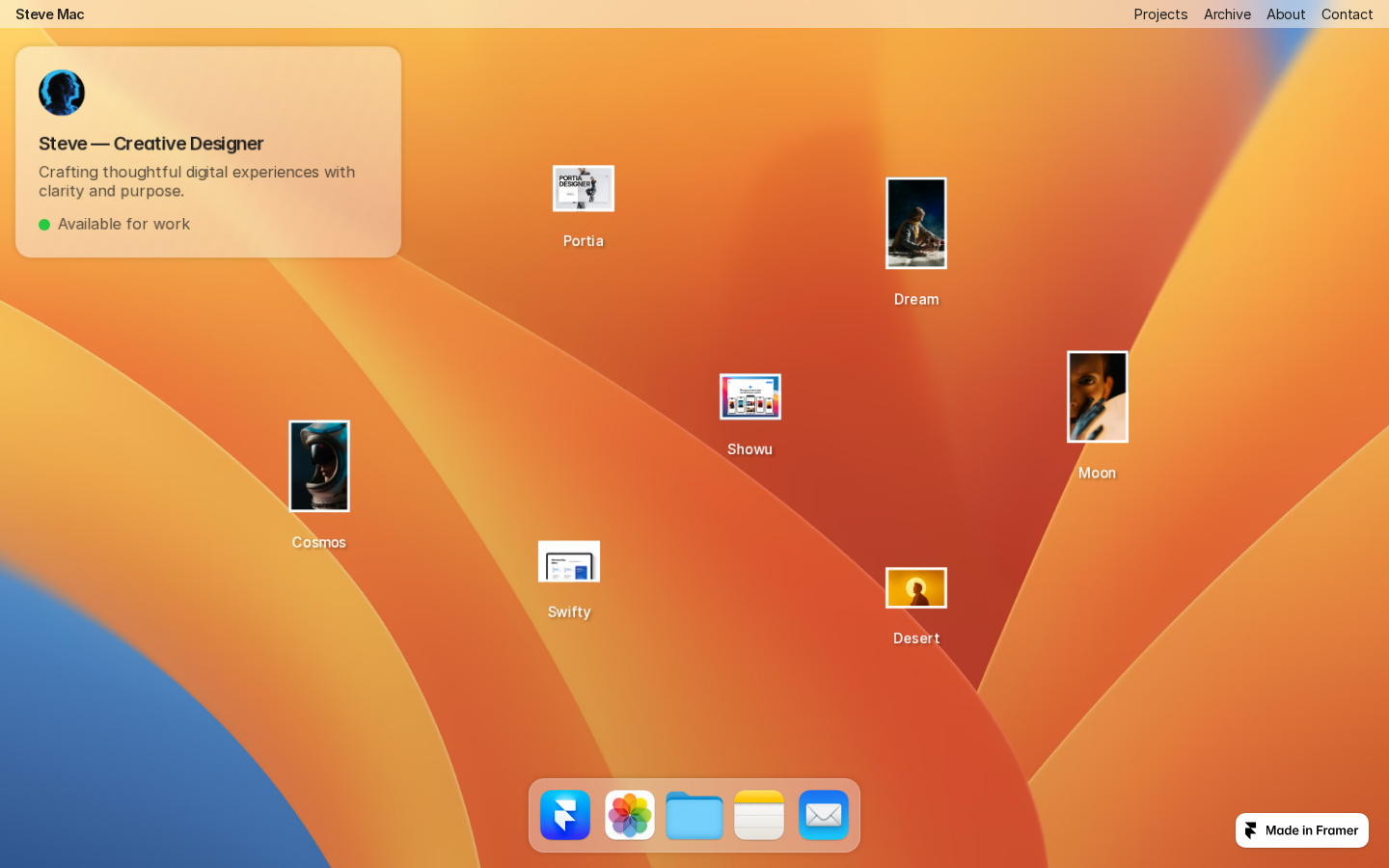Open the Showu project thumbnail
This screenshot has width=1389, height=868.
[x=750, y=396]
